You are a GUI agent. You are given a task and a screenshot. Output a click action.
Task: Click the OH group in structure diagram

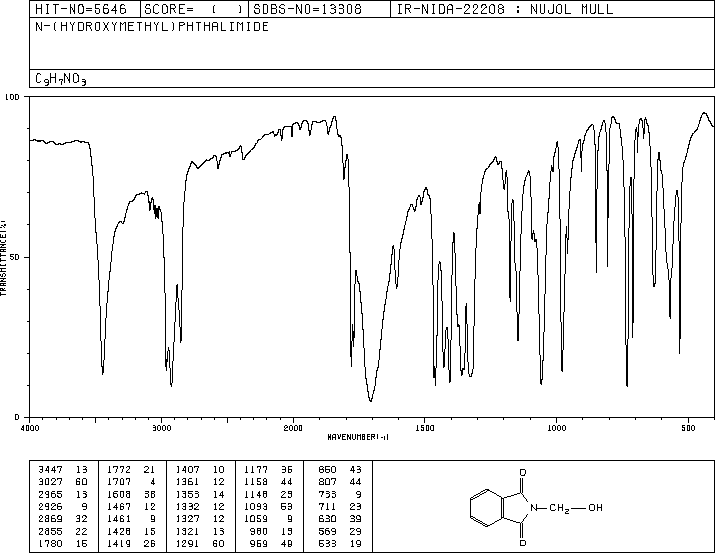595,507
